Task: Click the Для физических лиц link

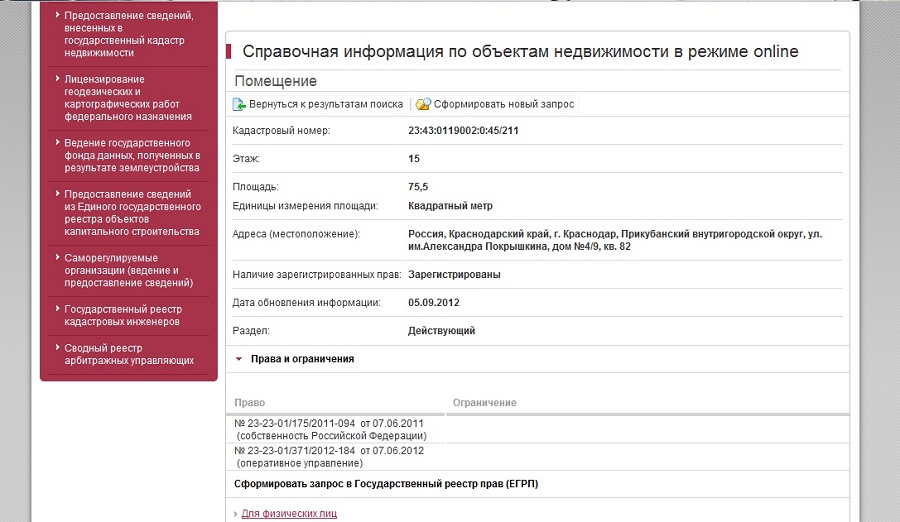Action: point(289,514)
